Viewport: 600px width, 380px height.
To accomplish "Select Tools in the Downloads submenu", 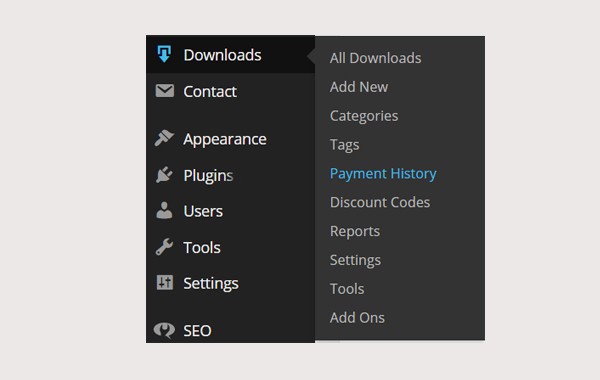I will pyautogui.click(x=347, y=289).
